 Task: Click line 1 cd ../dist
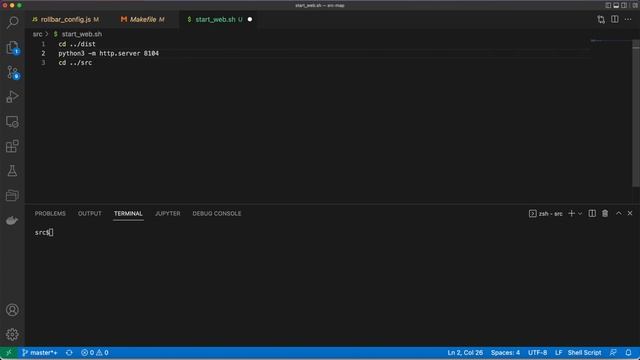[x=77, y=44]
